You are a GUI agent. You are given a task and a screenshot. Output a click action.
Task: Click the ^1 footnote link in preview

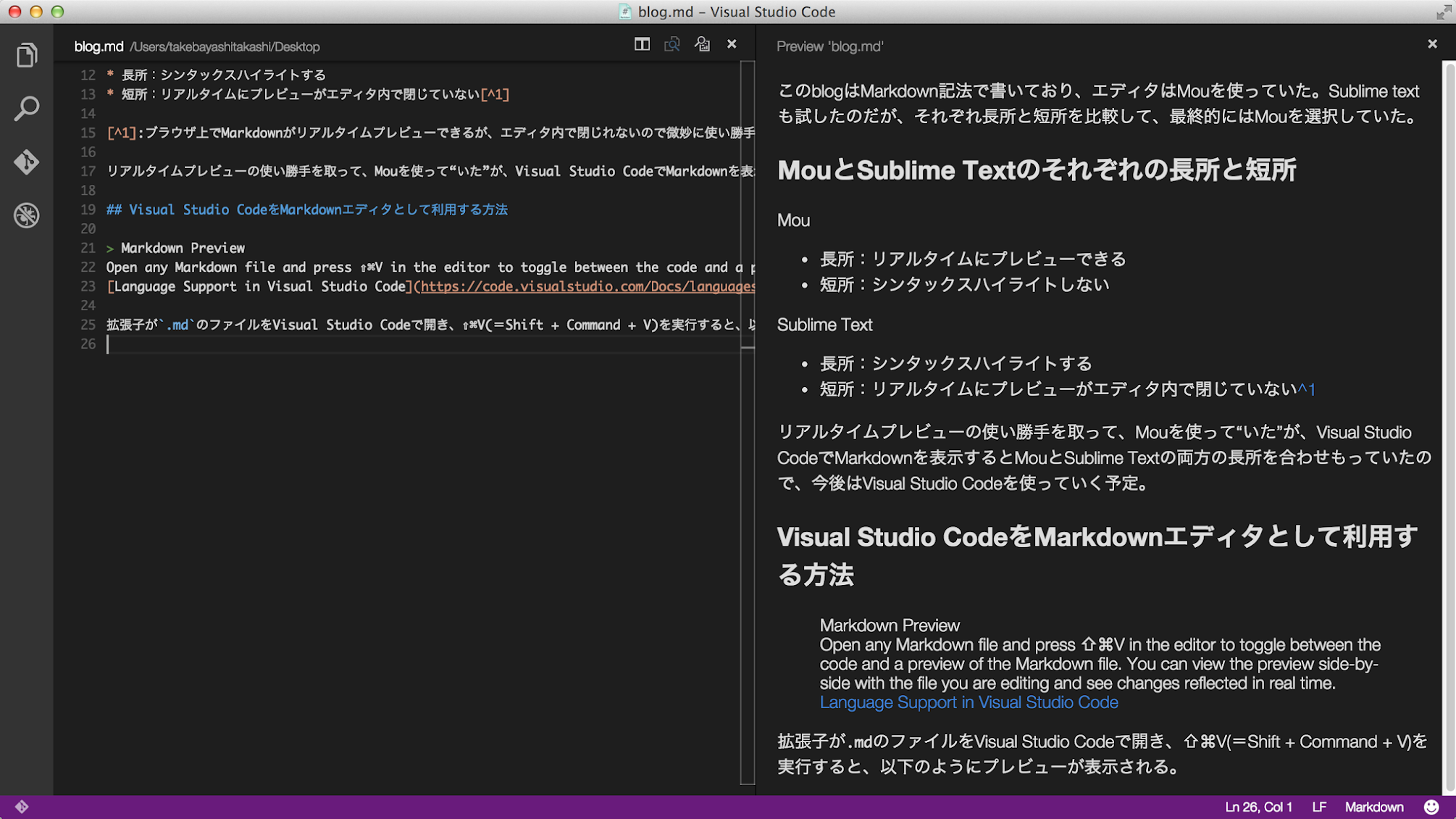tap(1306, 389)
